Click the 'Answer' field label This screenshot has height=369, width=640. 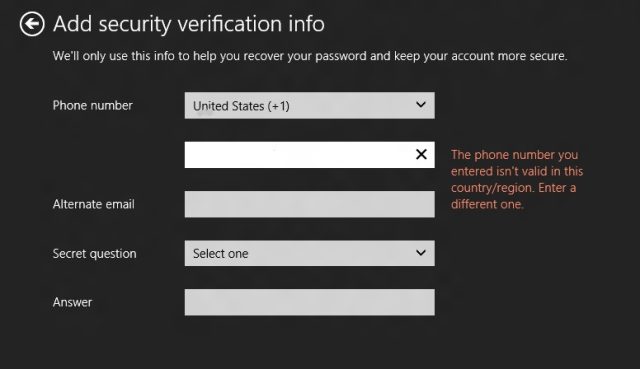coord(72,302)
